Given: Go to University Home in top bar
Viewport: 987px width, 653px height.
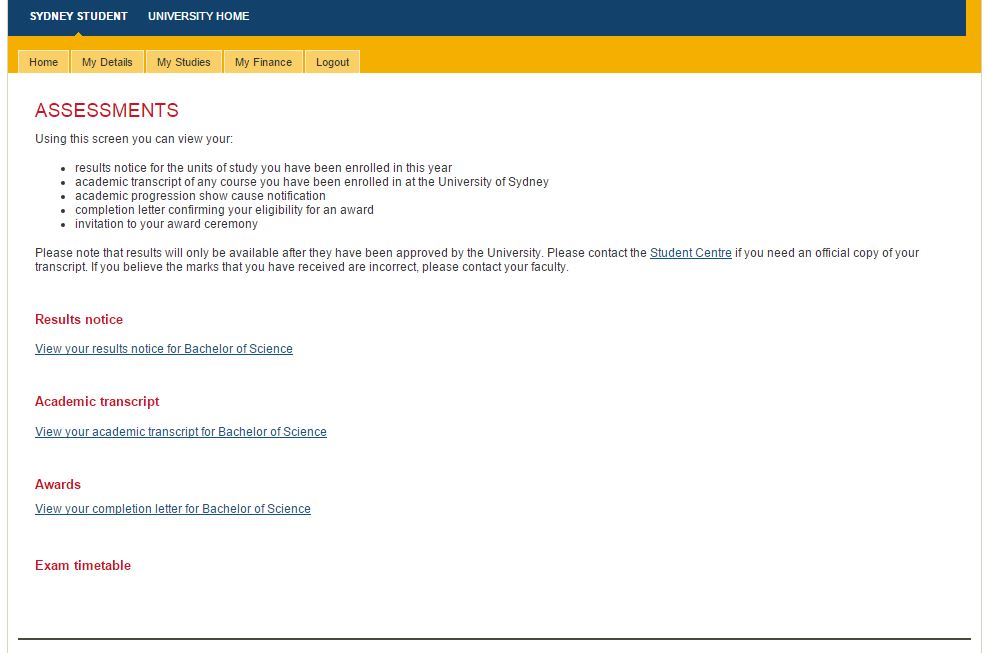Looking at the screenshot, I should pos(198,16).
